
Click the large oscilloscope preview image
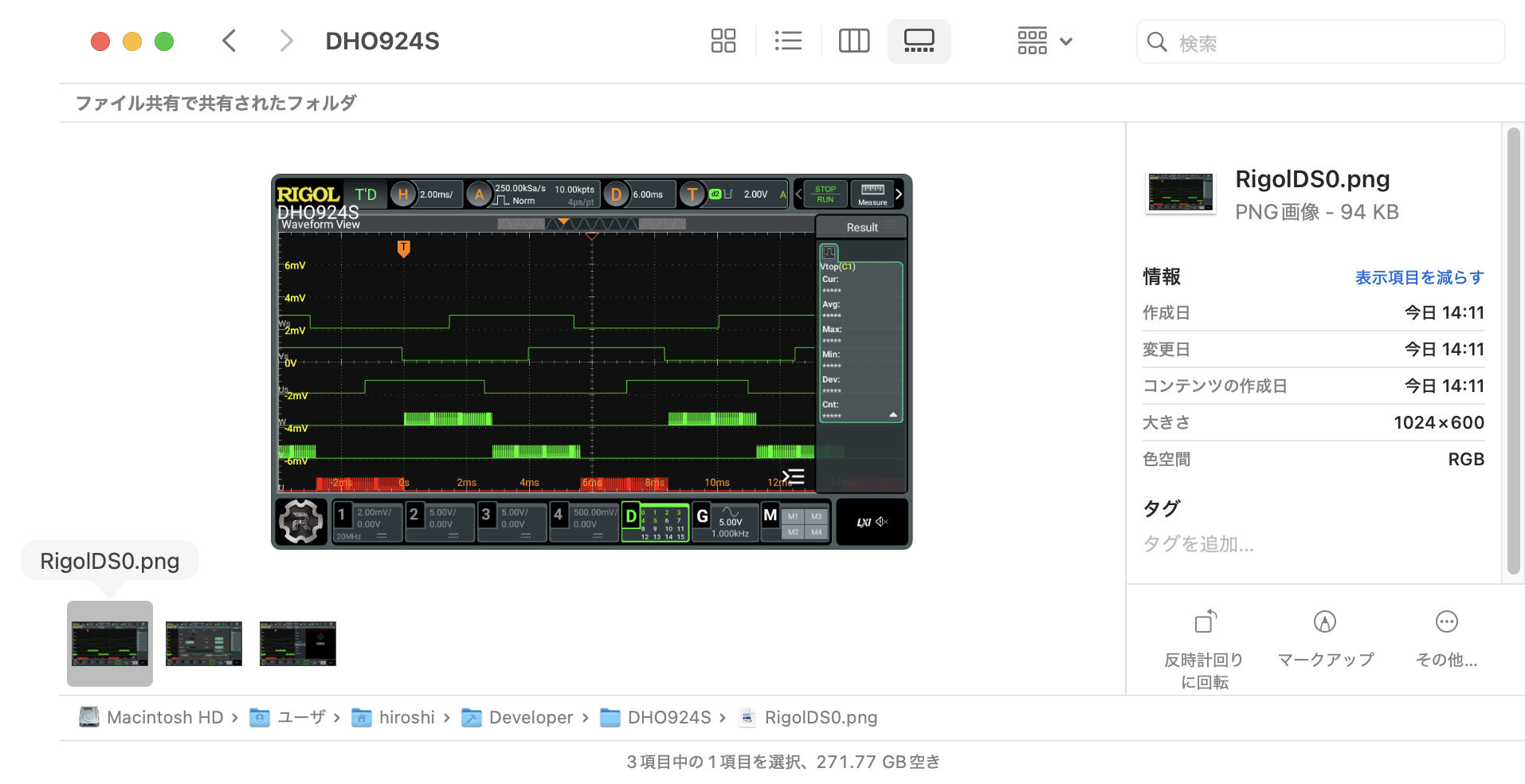point(592,362)
